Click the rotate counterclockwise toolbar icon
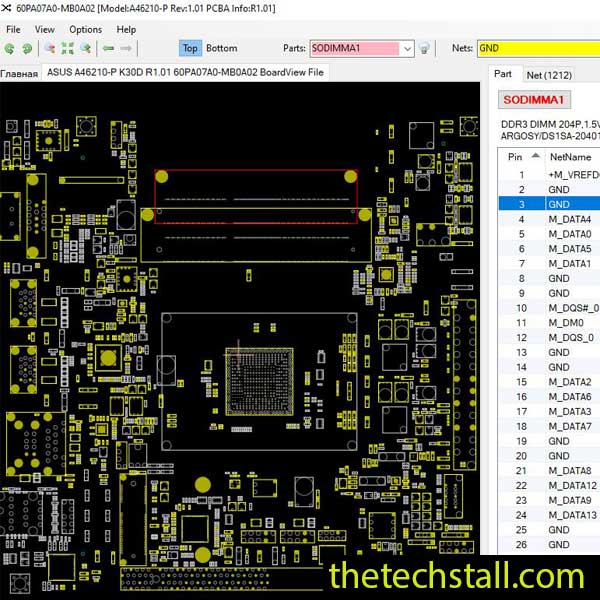 pyautogui.click(x=11, y=48)
